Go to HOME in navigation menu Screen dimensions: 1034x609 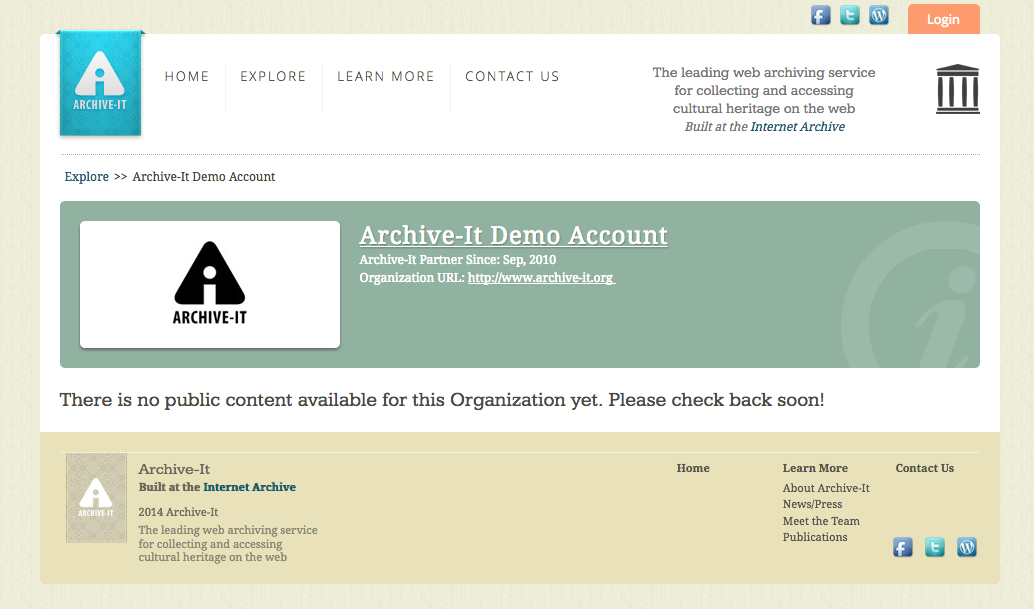(x=187, y=77)
